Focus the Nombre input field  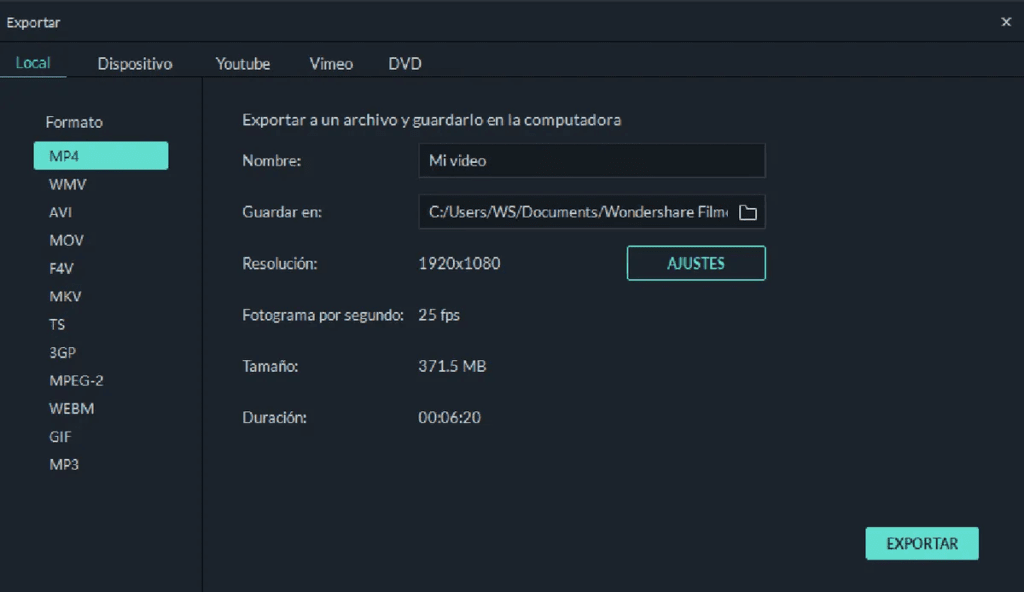pyautogui.click(x=592, y=161)
